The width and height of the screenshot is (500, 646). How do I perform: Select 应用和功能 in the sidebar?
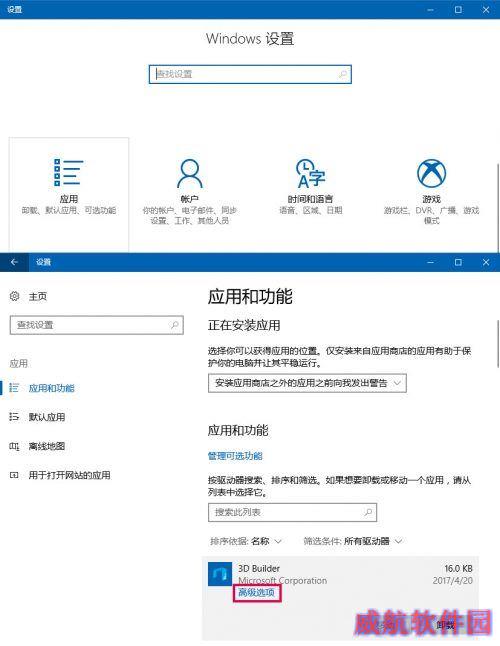coord(51,388)
